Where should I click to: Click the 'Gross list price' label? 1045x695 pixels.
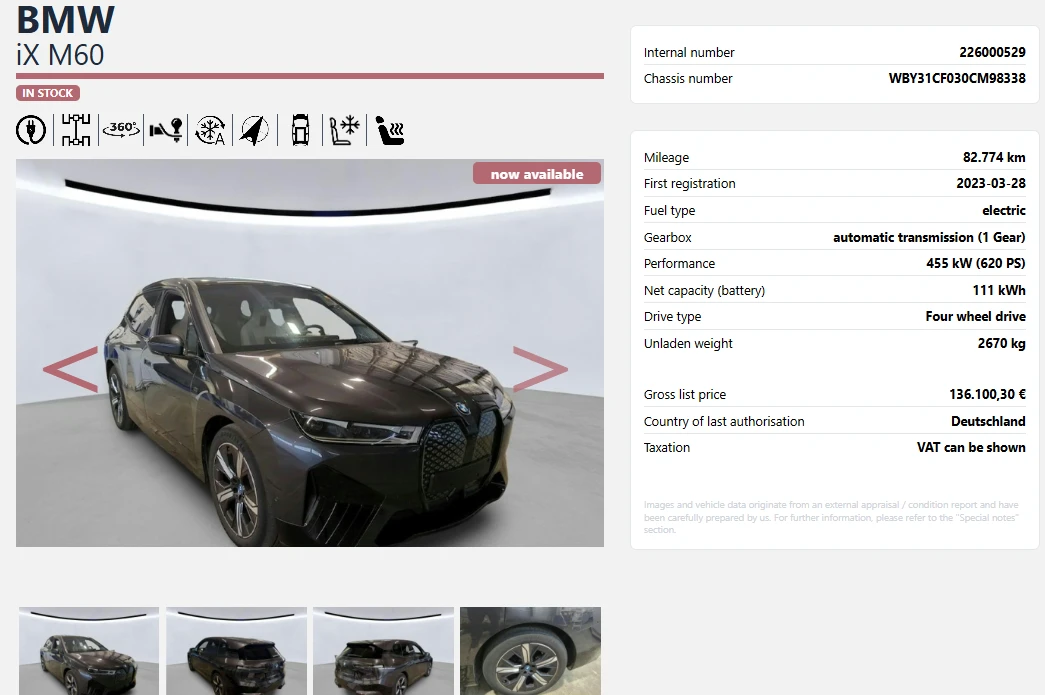pos(684,394)
